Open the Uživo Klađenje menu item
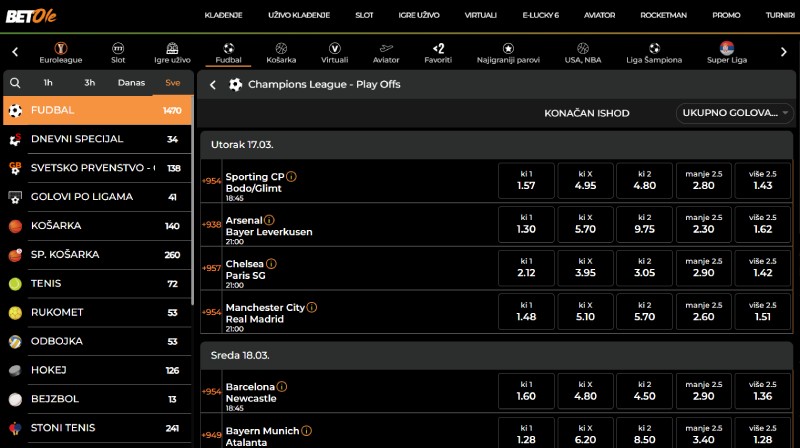This screenshot has height=448, width=800. coord(294,15)
